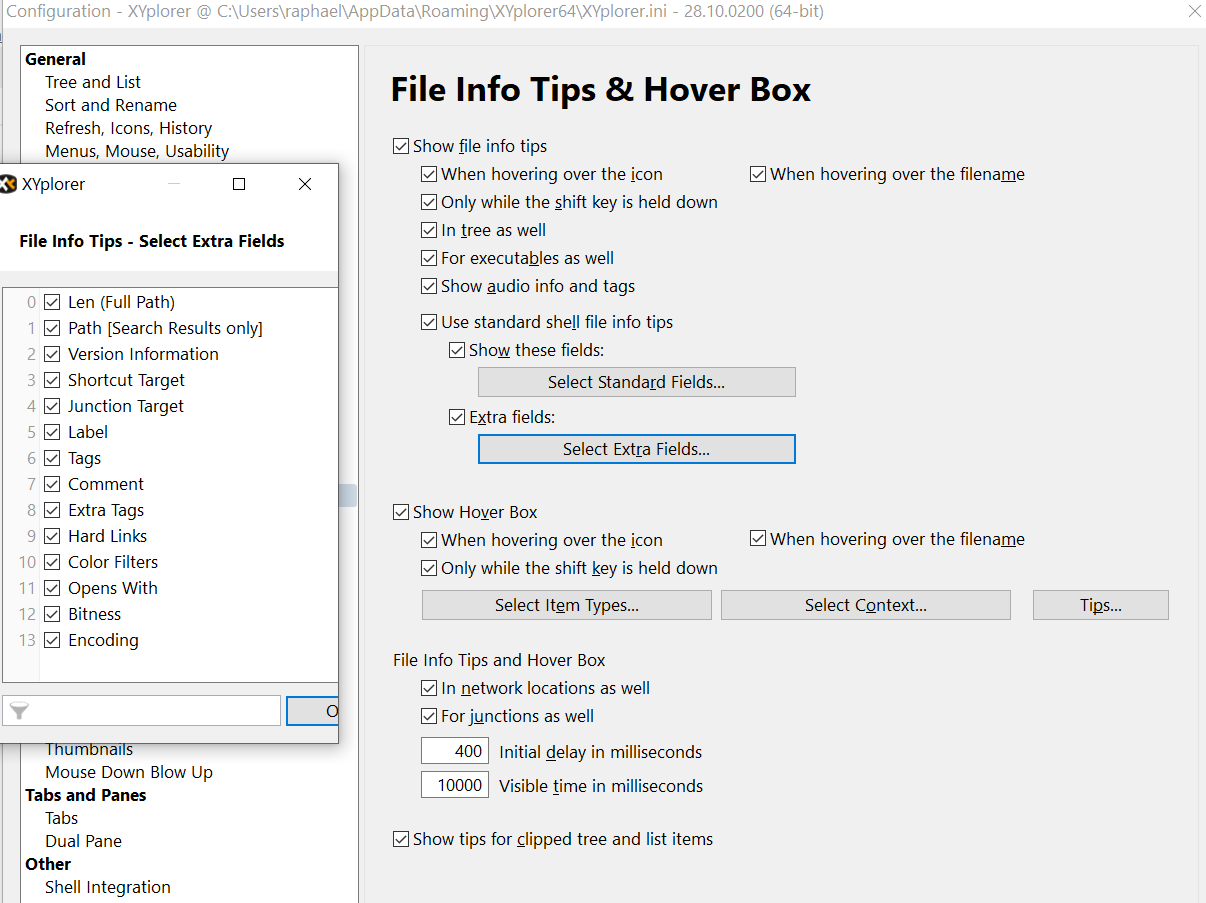1206x903 pixels.
Task: Disable For junctions as well
Action: coord(429,716)
